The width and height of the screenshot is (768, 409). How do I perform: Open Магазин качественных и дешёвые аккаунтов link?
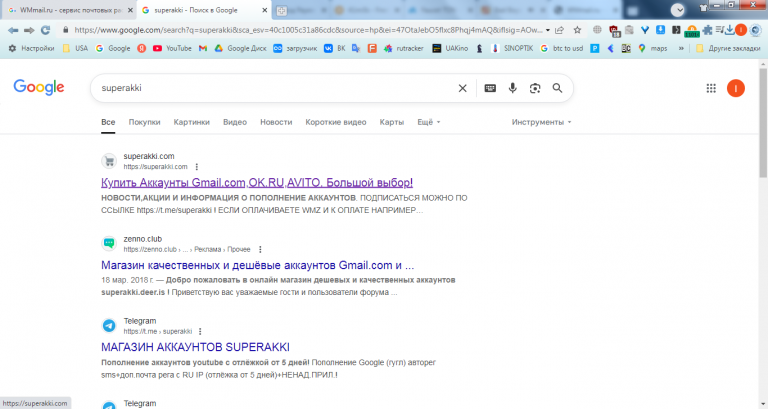click(258, 265)
